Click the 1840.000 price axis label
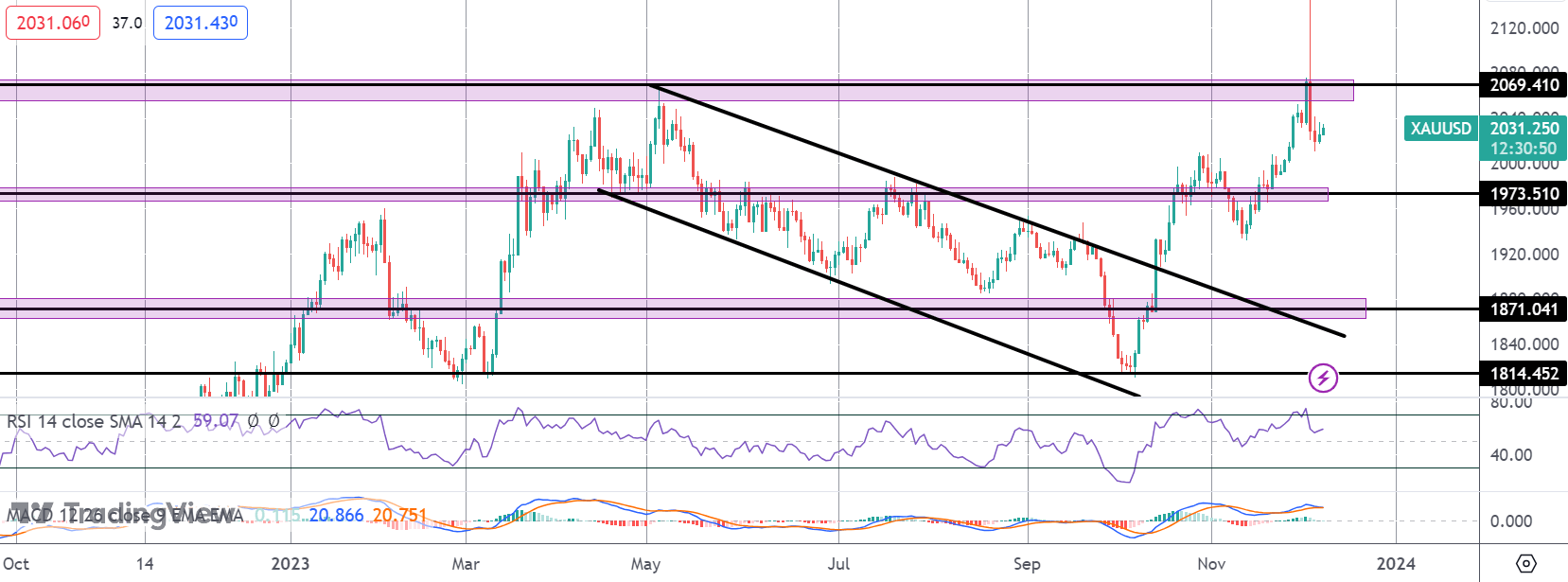The height and width of the screenshot is (582, 1568). point(1524,344)
